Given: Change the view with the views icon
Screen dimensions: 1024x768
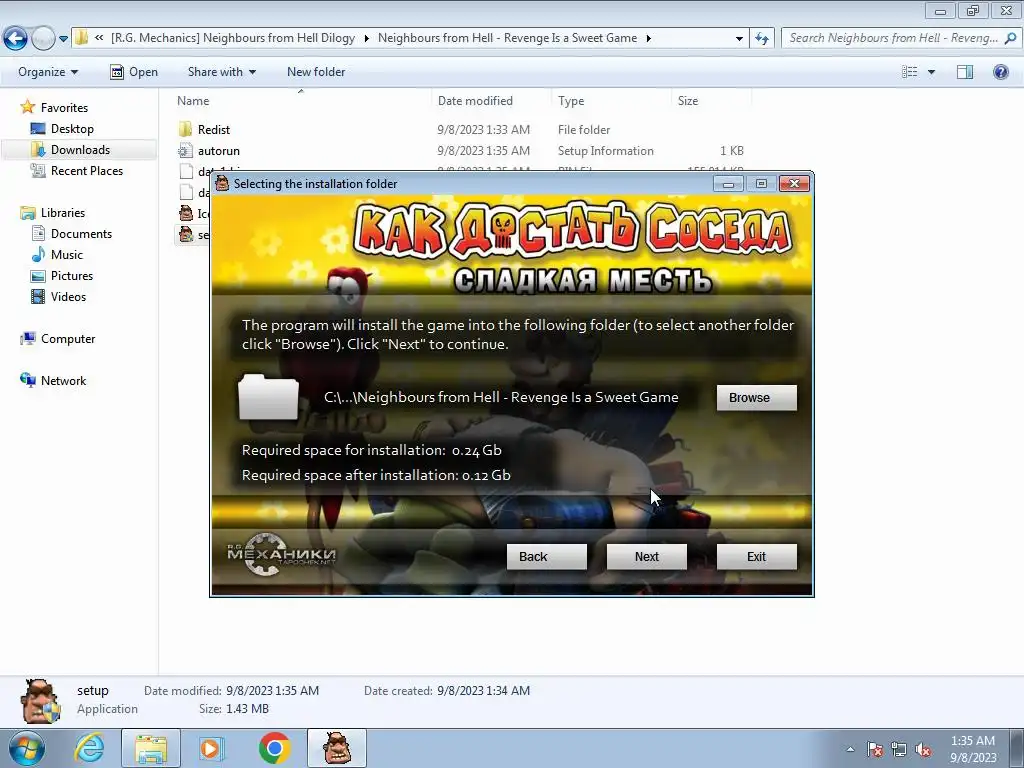Looking at the screenshot, I should pyautogui.click(x=910, y=72).
